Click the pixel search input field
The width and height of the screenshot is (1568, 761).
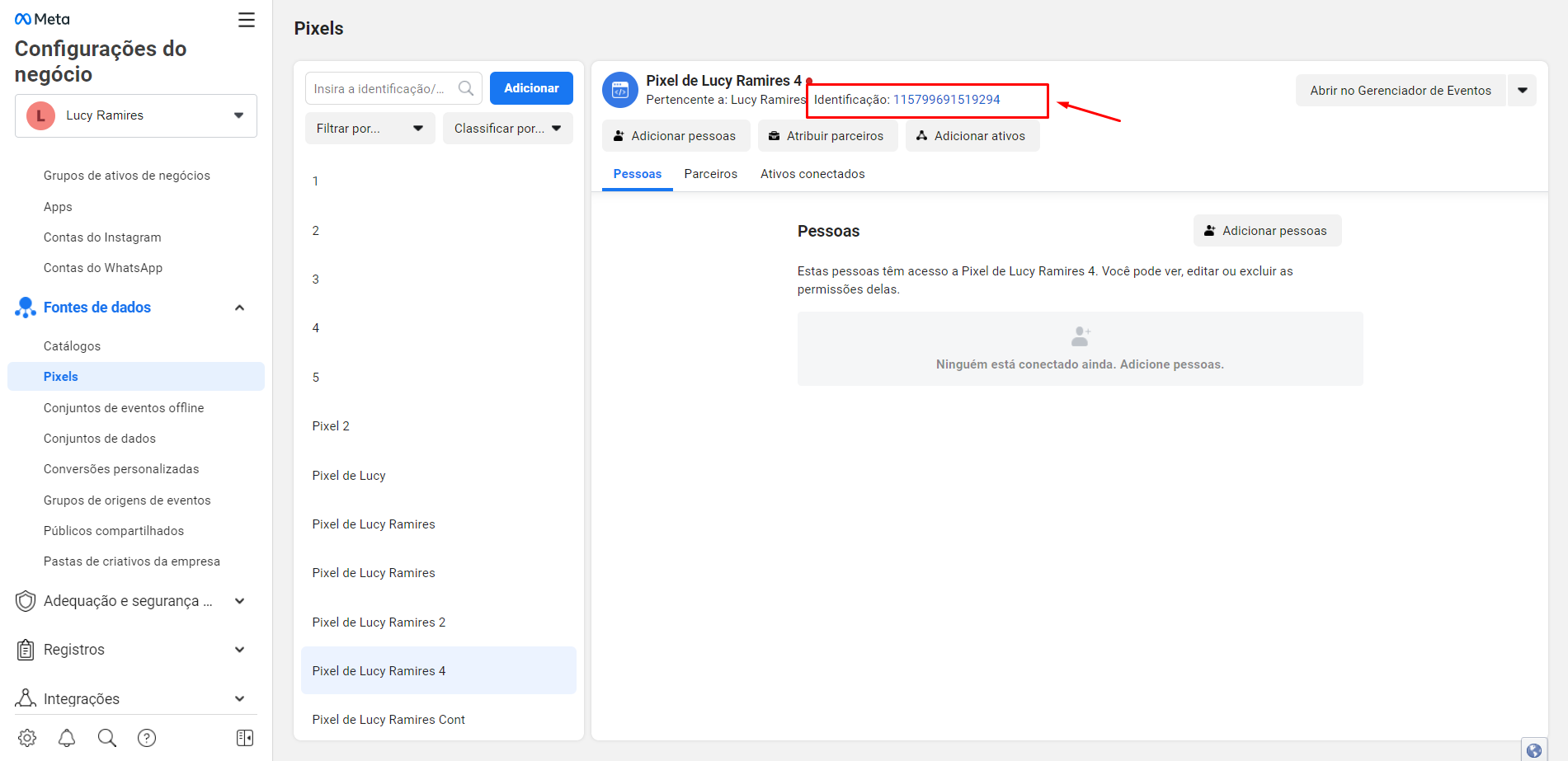tap(379, 88)
